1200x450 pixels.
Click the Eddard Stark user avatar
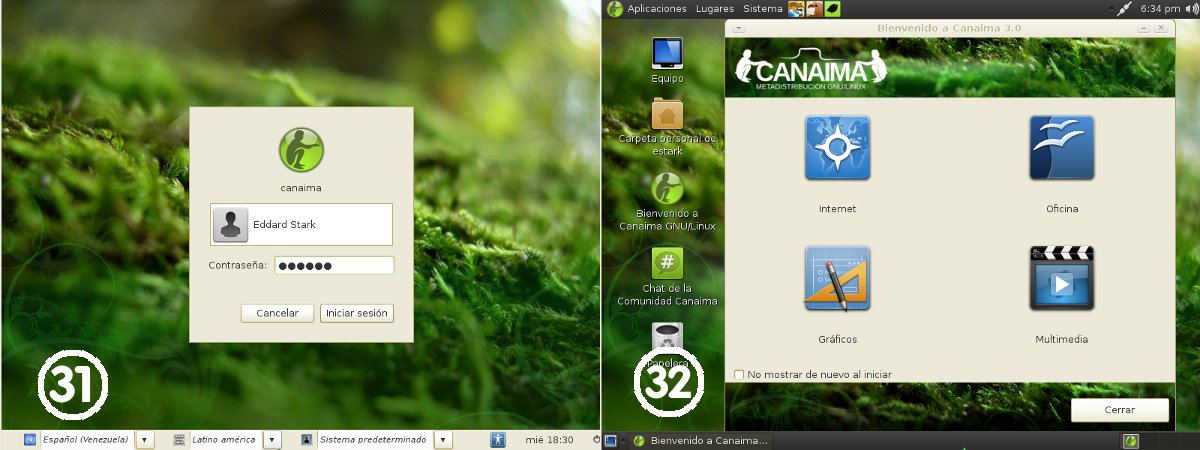tap(231, 225)
